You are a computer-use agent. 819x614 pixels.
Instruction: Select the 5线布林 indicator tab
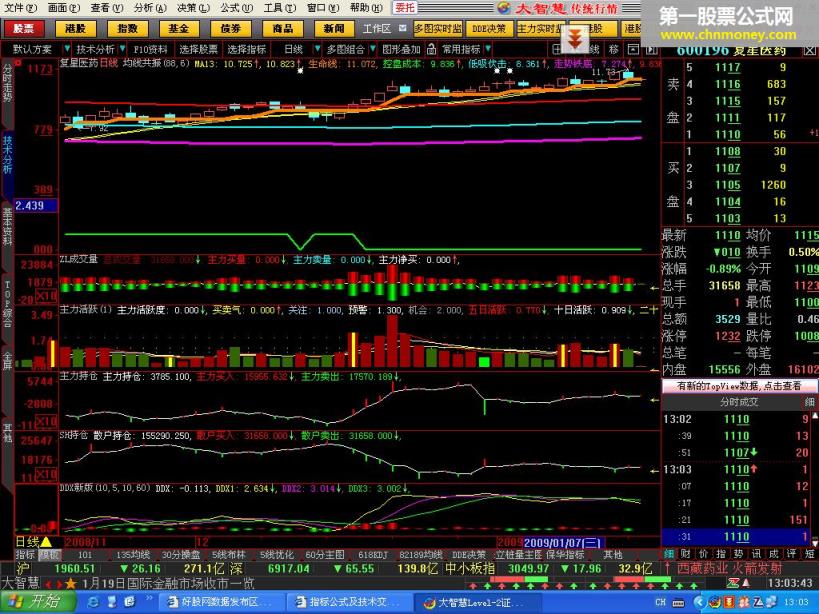point(228,554)
